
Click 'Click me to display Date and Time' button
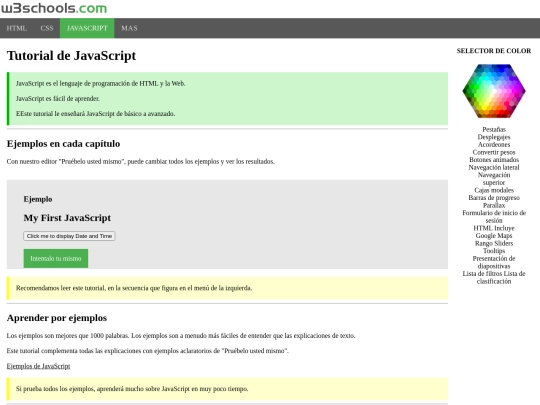click(69, 236)
